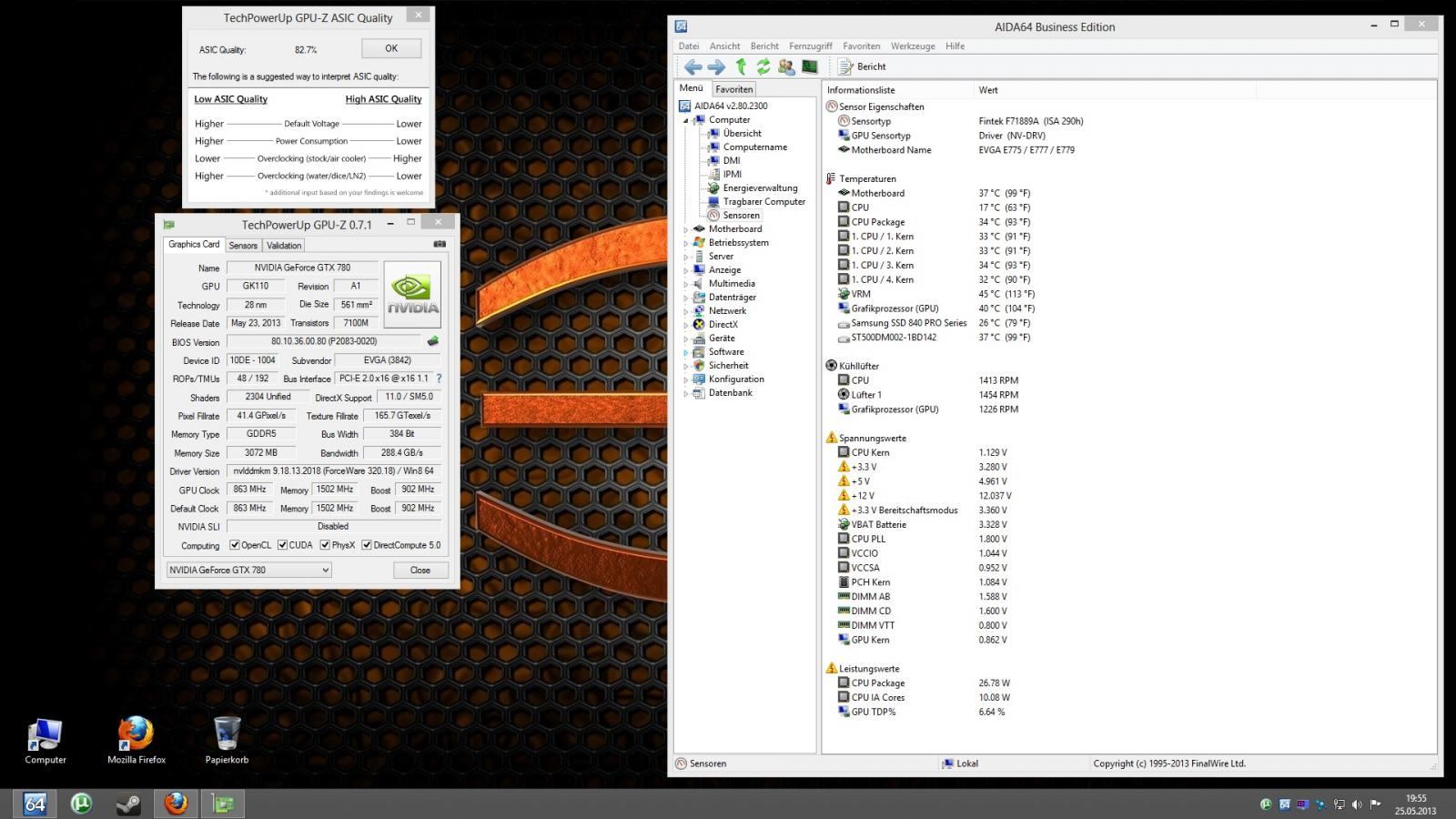Image resolution: width=1456 pixels, height=819 pixels.
Task: Click the green up-arrow in AIDA64 toolbar
Action: (741, 66)
